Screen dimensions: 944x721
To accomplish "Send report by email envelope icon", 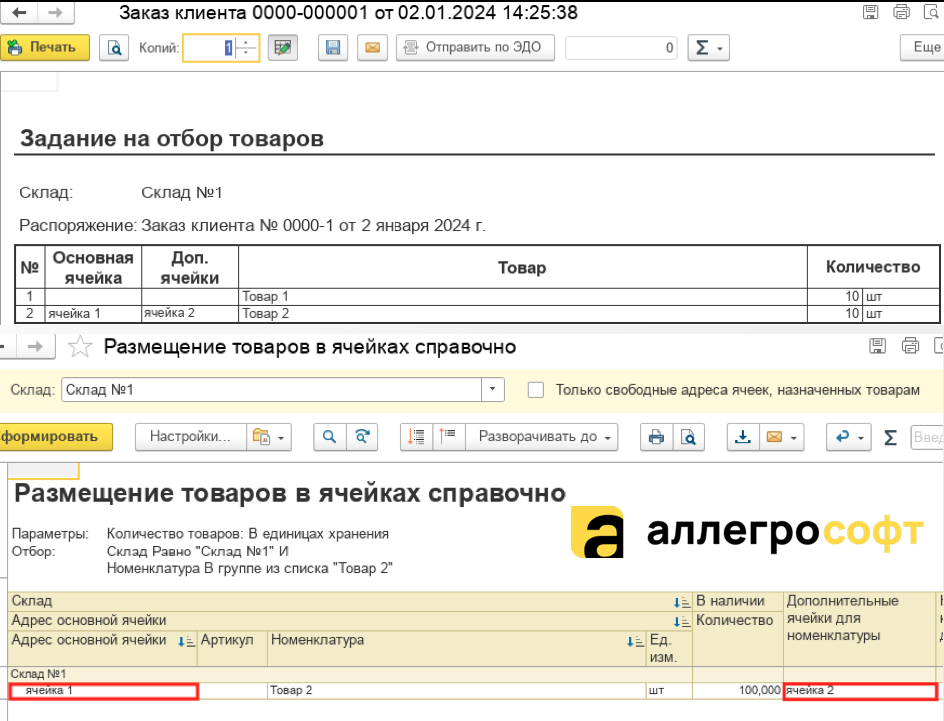I will pyautogui.click(x=774, y=437).
